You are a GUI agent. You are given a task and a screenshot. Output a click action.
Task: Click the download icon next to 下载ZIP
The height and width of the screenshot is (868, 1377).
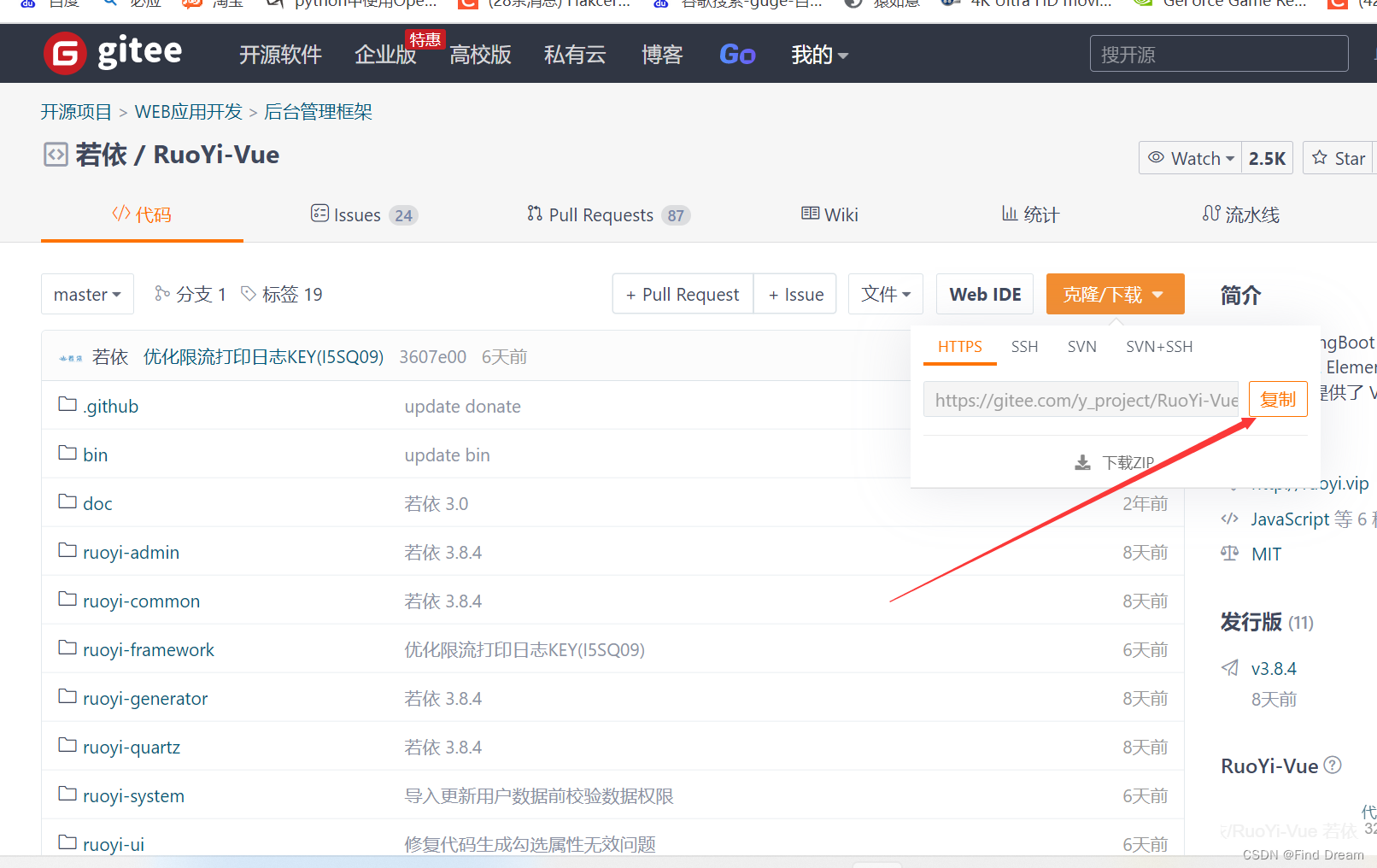tap(1082, 462)
